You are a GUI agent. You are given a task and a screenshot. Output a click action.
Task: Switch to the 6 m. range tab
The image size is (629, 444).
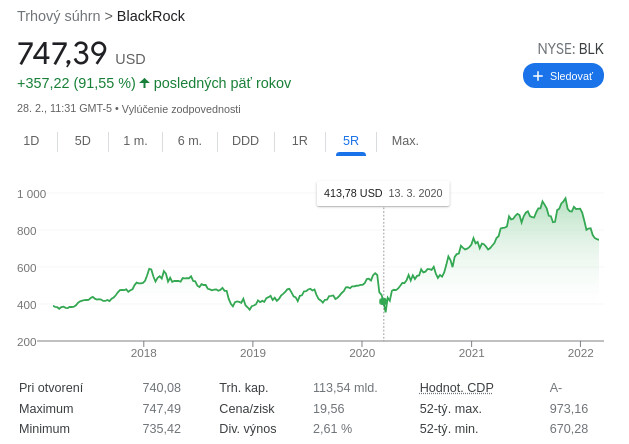point(190,141)
